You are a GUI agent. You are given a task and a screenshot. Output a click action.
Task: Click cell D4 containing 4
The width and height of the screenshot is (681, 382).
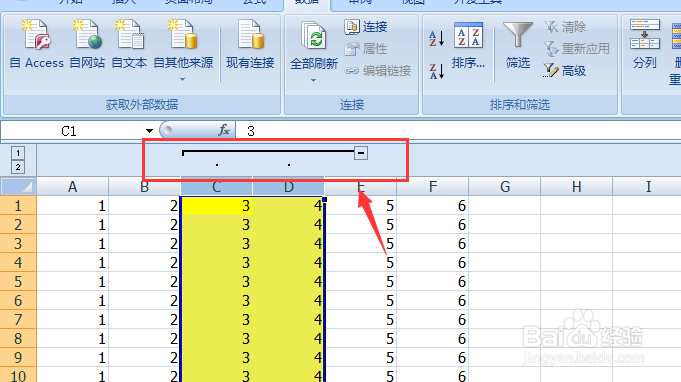click(289, 263)
